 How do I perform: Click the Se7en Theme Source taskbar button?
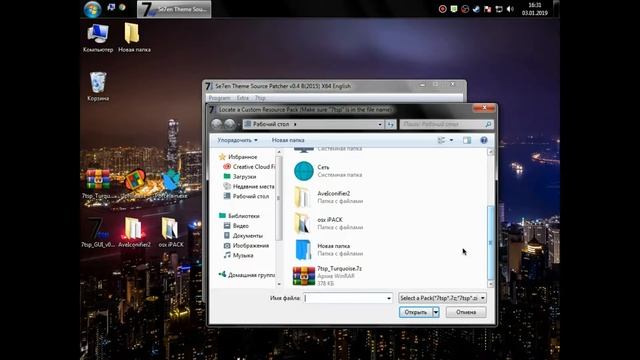click(x=174, y=9)
